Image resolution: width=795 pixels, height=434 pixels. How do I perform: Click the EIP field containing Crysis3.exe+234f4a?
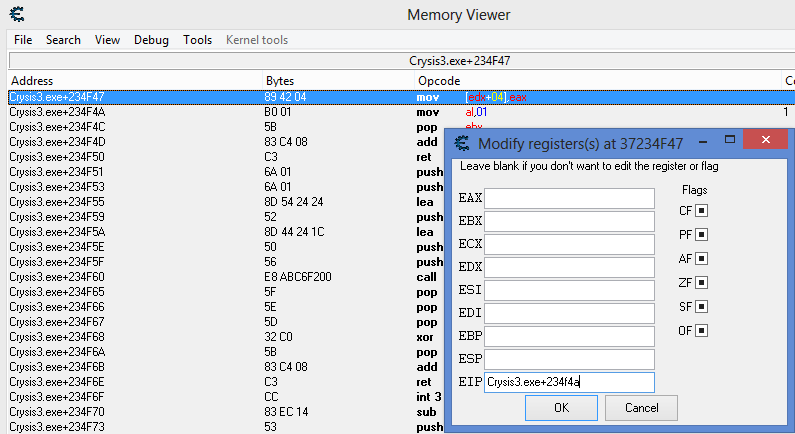click(569, 382)
